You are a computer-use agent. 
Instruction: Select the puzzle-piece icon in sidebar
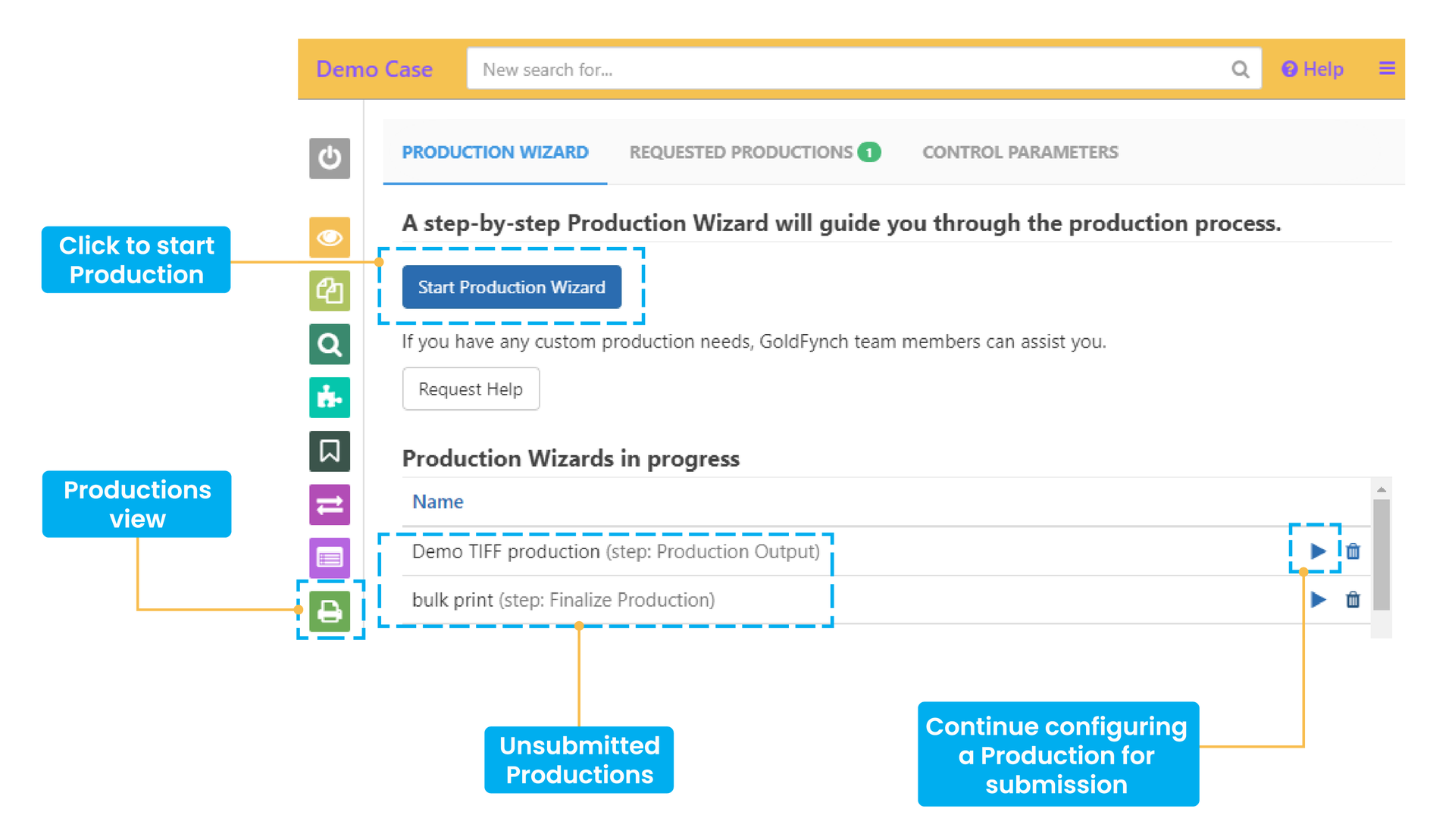click(x=330, y=398)
